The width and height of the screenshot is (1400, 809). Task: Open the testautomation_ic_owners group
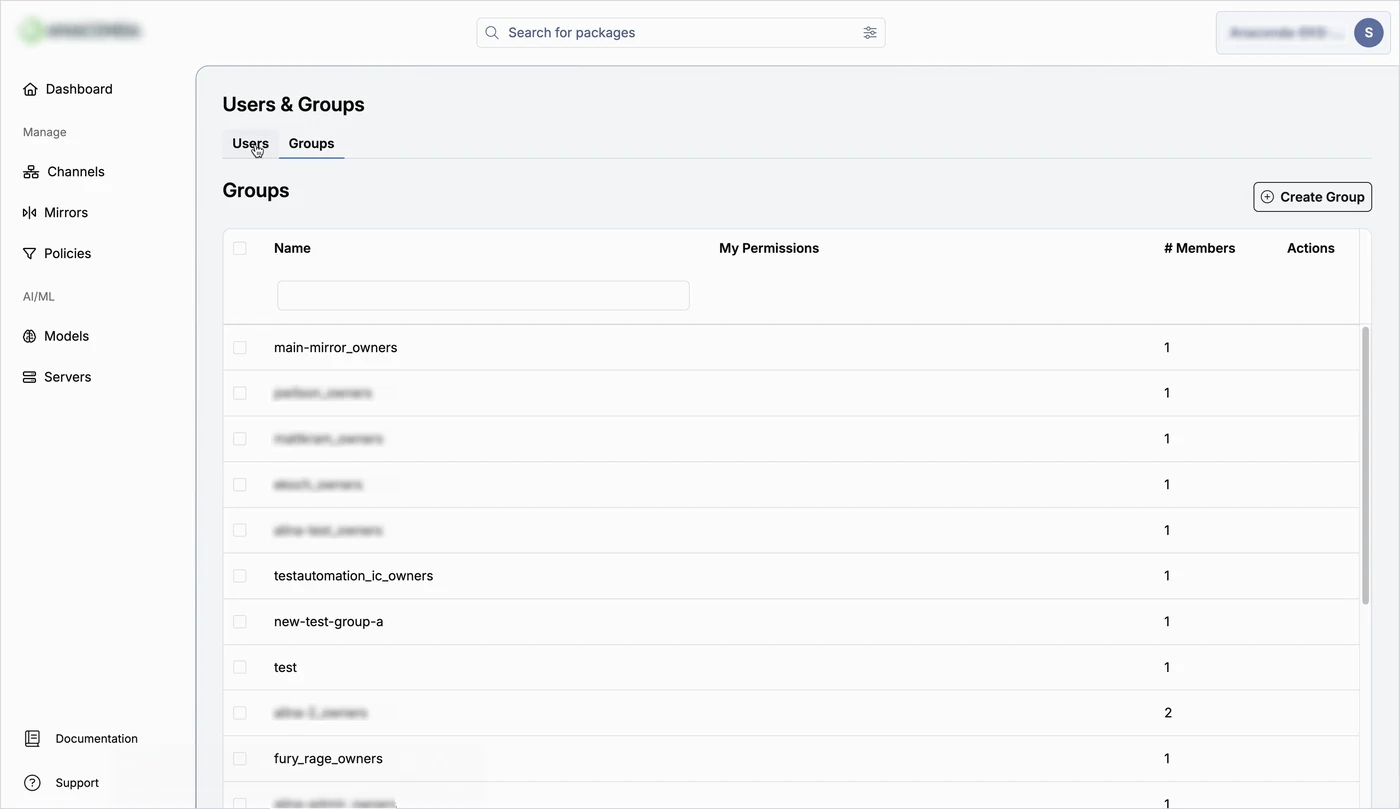coord(354,576)
